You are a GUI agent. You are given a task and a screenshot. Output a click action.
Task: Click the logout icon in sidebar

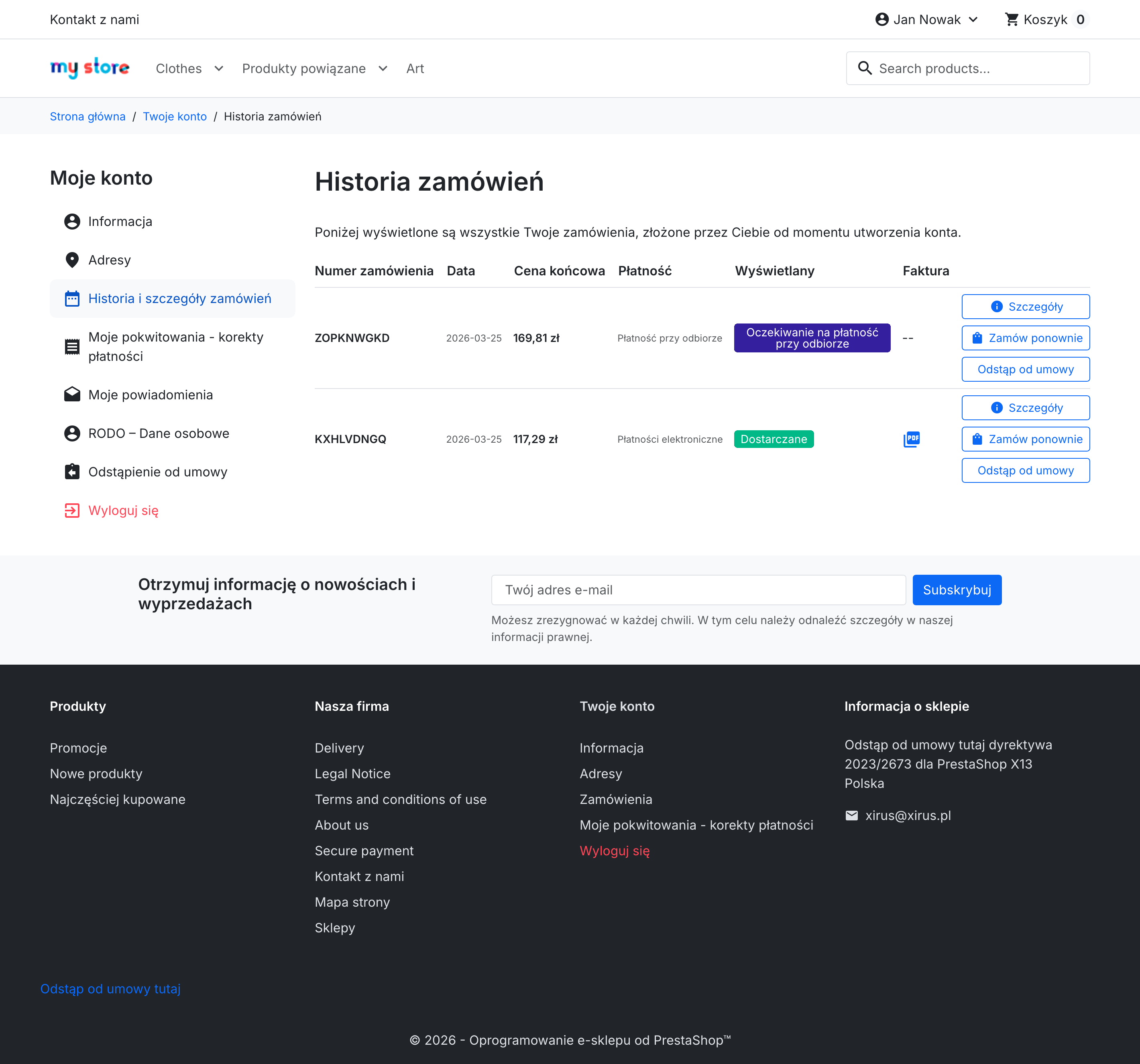click(72, 510)
